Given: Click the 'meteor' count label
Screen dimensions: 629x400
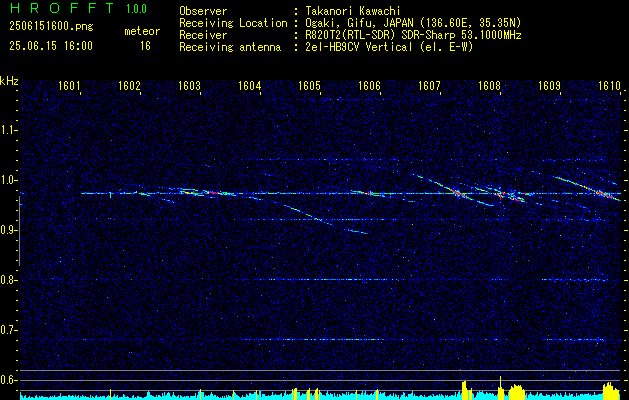Looking at the screenshot, I should [x=142, y=31].
